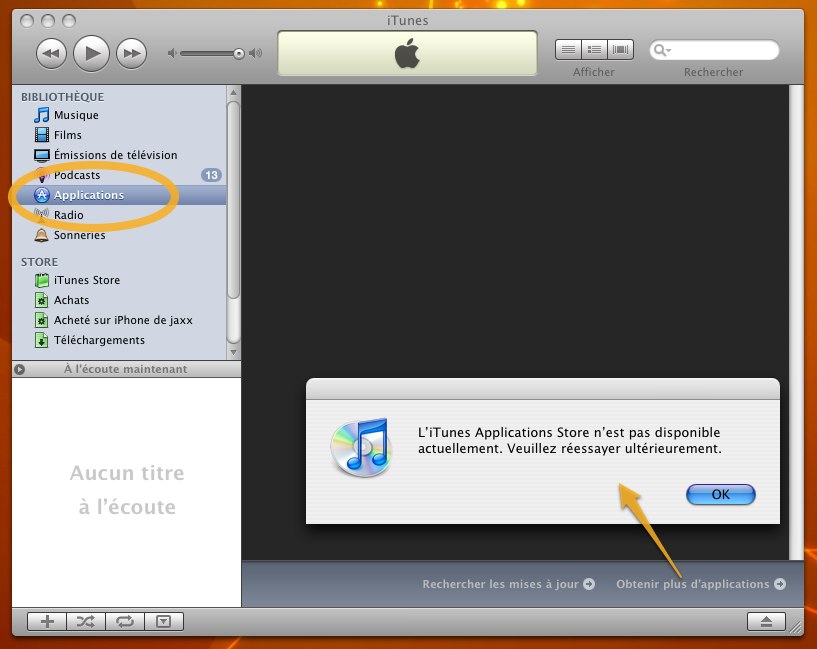
Task: Adjust the volume slider knob
Action: click(x=239, y=53)
